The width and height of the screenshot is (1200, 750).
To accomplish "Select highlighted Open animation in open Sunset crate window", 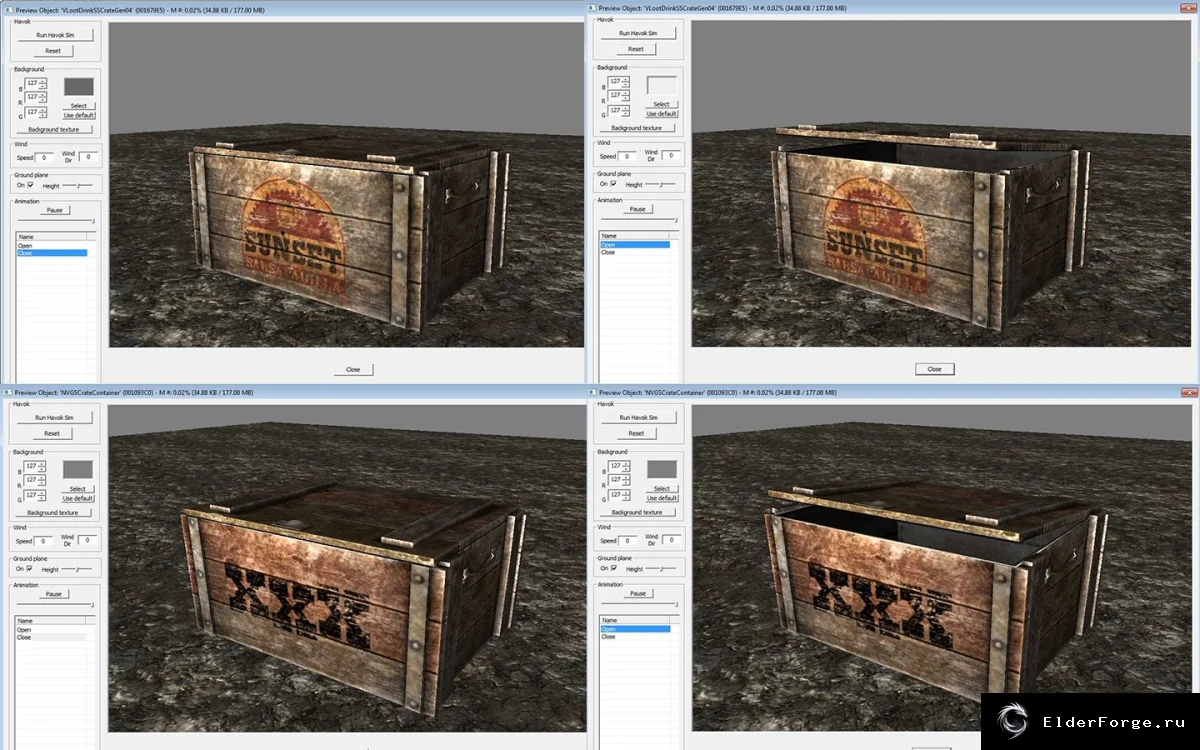I will coord(635,245).
